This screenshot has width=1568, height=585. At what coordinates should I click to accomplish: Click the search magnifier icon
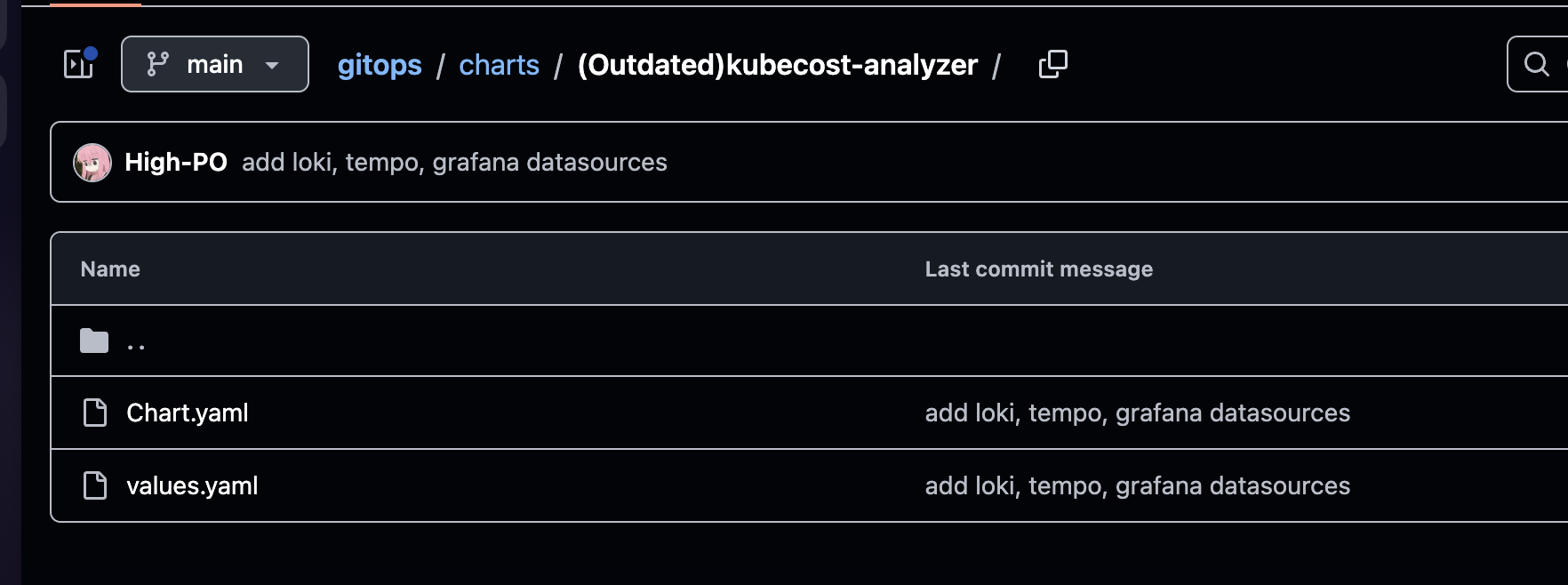1536,64
